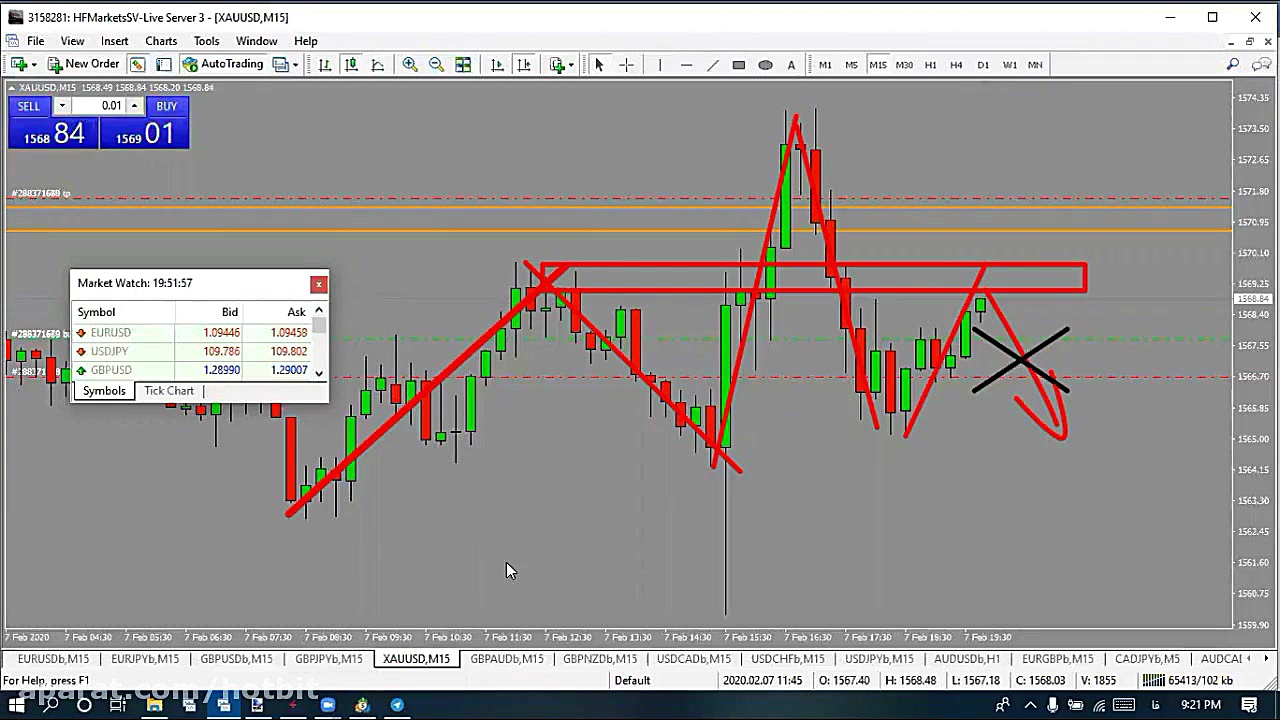Pick the rectangle shape drawing tool
The width and height of the screenshot is (1280, 720).
coord(739,65)
